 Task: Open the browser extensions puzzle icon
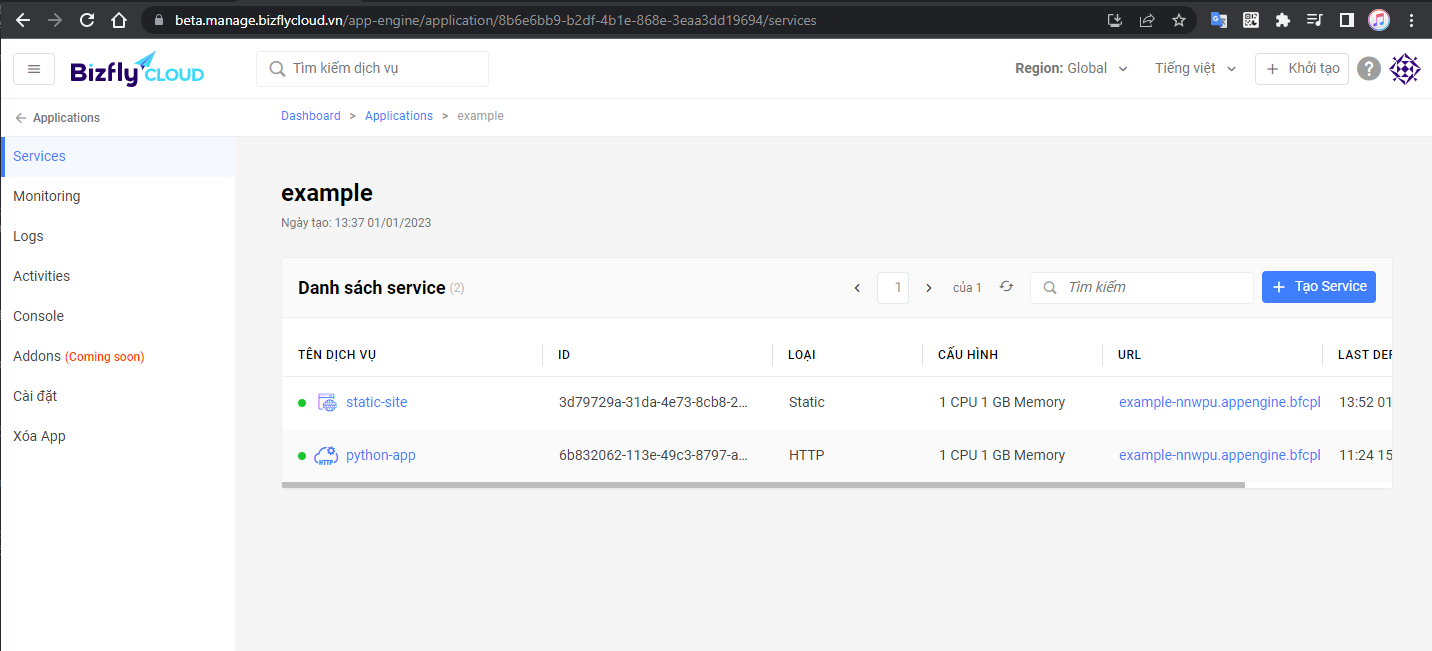coord(1283,19)
